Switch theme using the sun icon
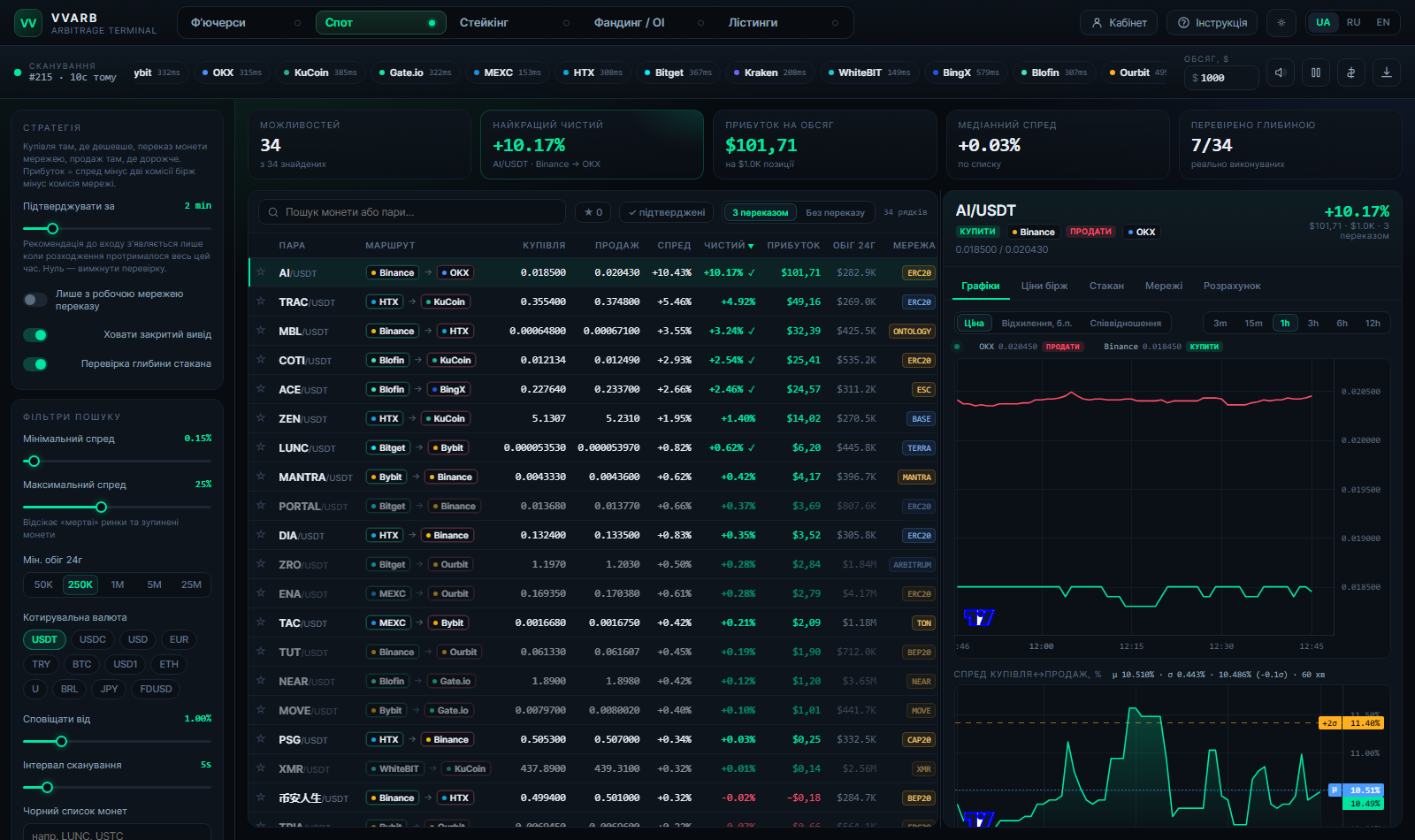 click(1281, 23)
